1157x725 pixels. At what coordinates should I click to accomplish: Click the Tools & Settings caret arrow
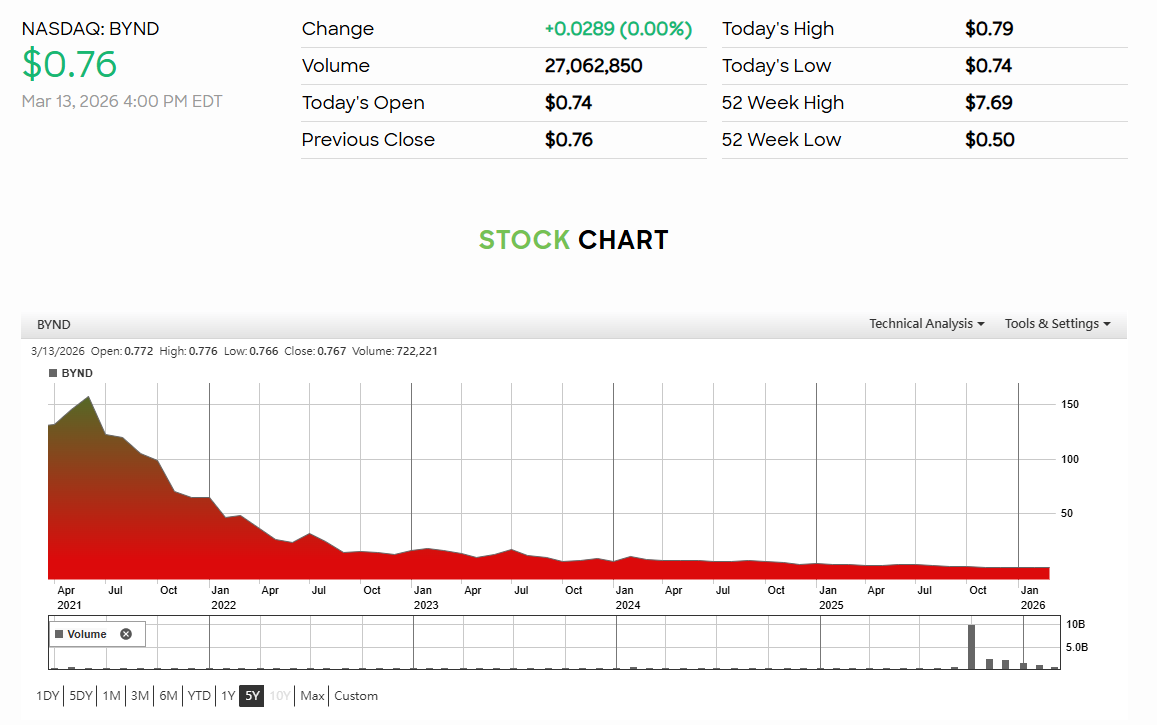tap(1107, 325)
